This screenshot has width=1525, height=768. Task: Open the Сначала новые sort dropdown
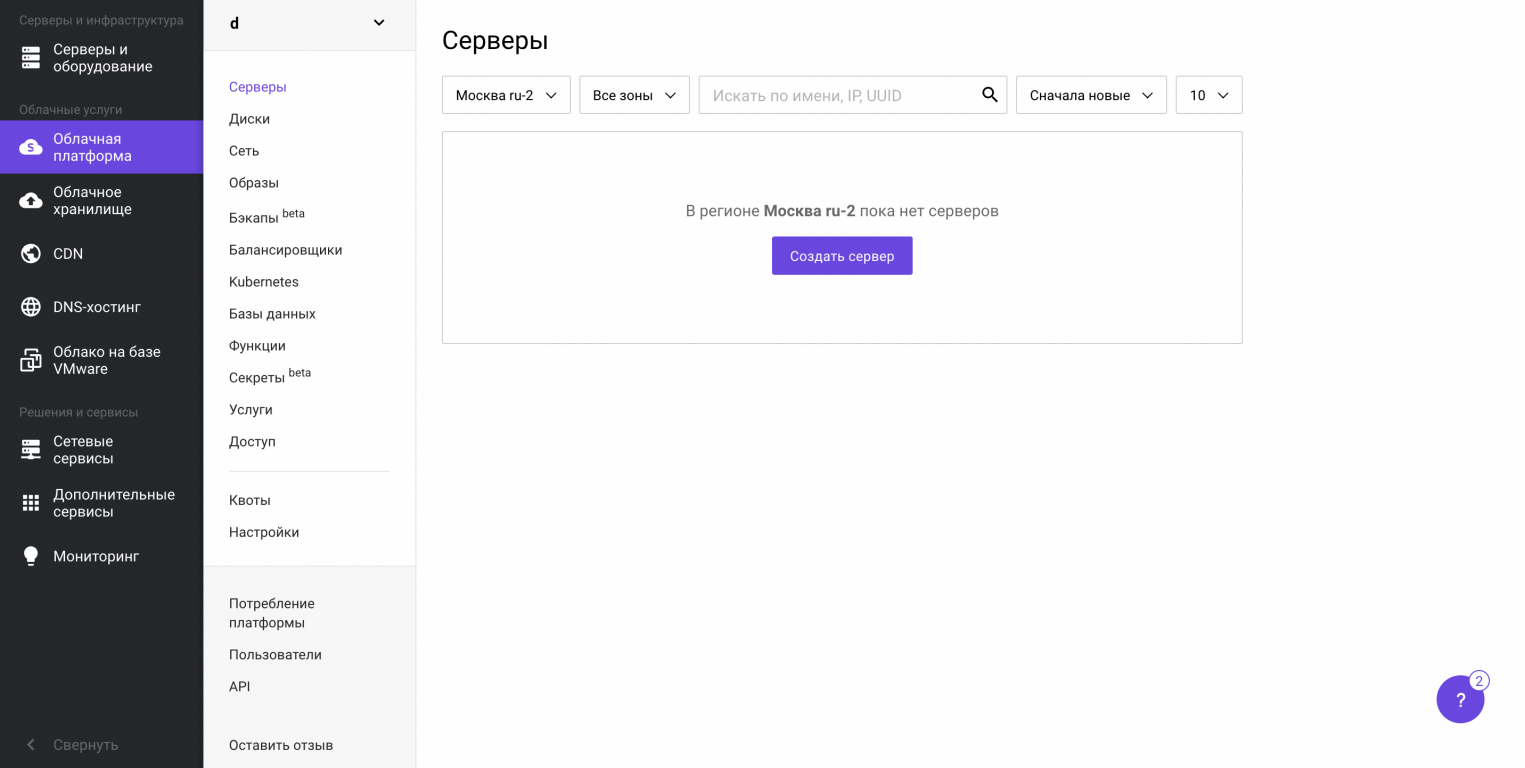tap(1091, 95)
